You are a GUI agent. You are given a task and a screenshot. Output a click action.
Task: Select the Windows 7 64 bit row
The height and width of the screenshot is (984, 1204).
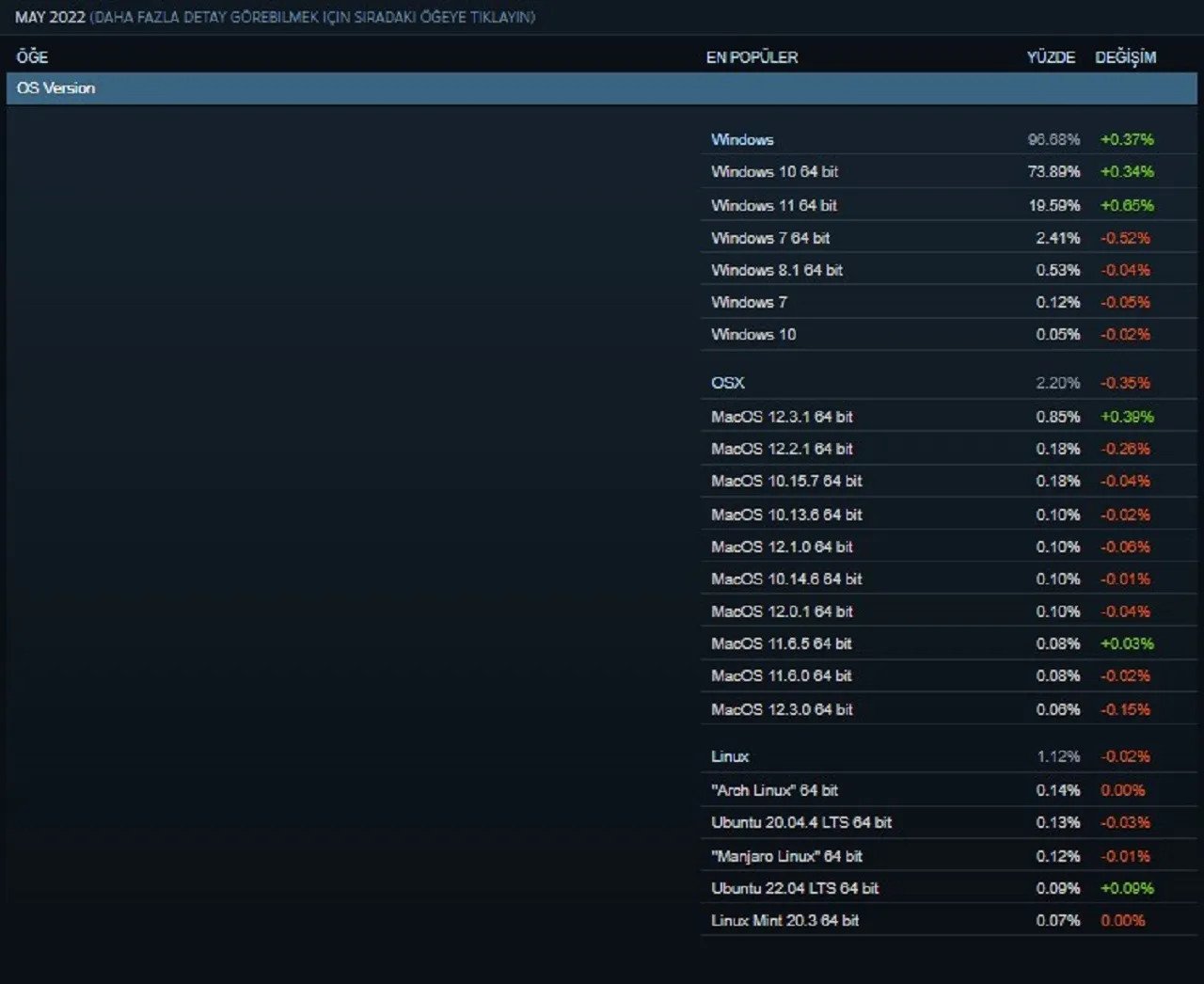(948, 238)
